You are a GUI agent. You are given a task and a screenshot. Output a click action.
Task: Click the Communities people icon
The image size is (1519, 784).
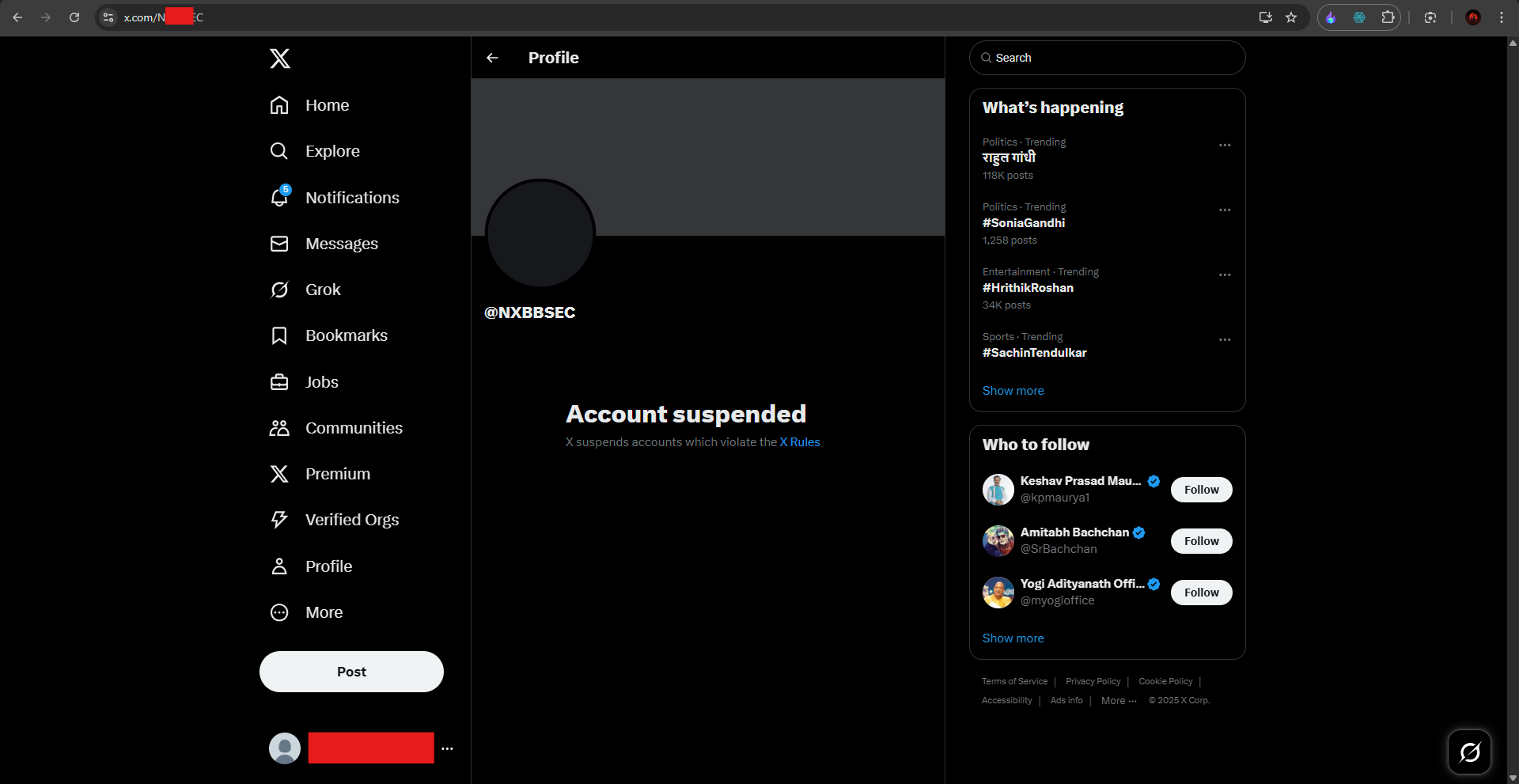coord(279,428)
